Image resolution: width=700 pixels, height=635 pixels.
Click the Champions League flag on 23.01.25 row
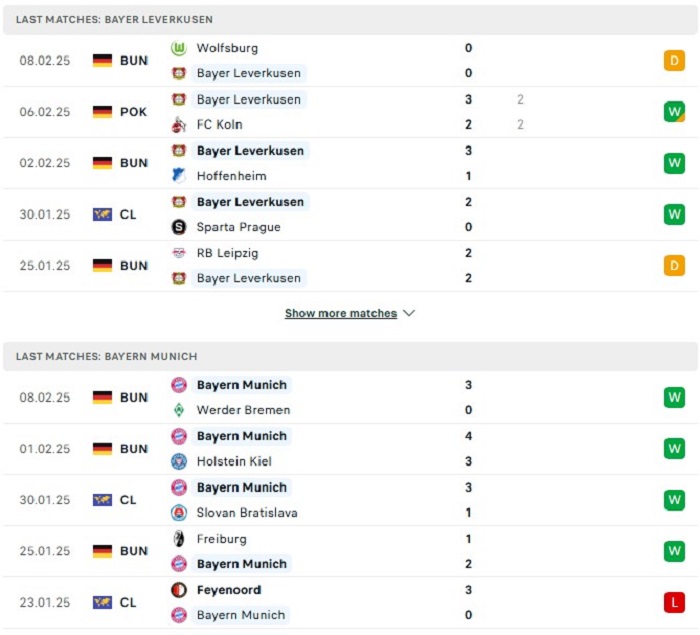[102, 602]
